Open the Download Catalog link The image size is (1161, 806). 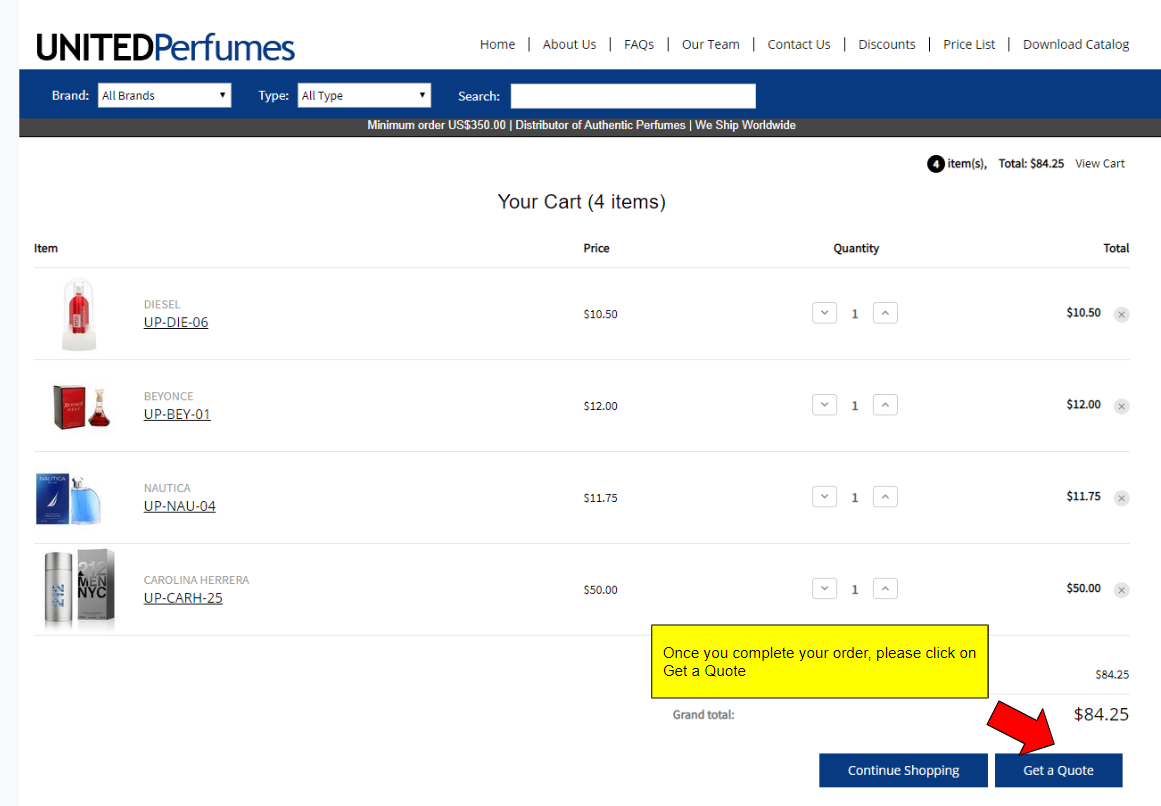(x=1076, y=44)
